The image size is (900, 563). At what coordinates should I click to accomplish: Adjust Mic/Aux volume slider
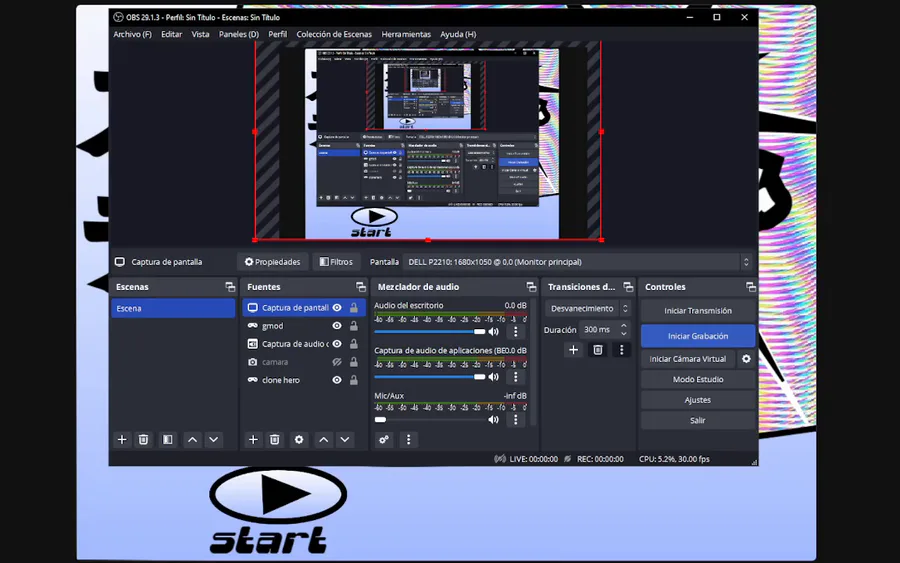[x=430, y=420]
